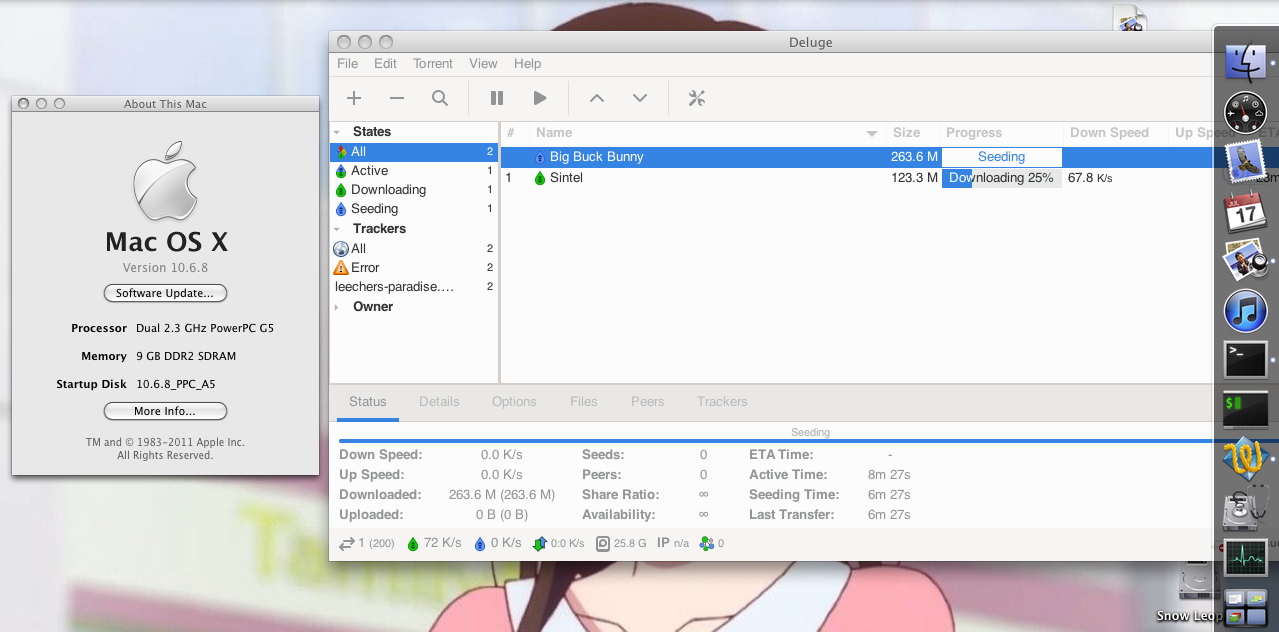Viewport: 1279px width, 632px height.
Task: Click connections count icon in status bar
Action: [347, 543]
